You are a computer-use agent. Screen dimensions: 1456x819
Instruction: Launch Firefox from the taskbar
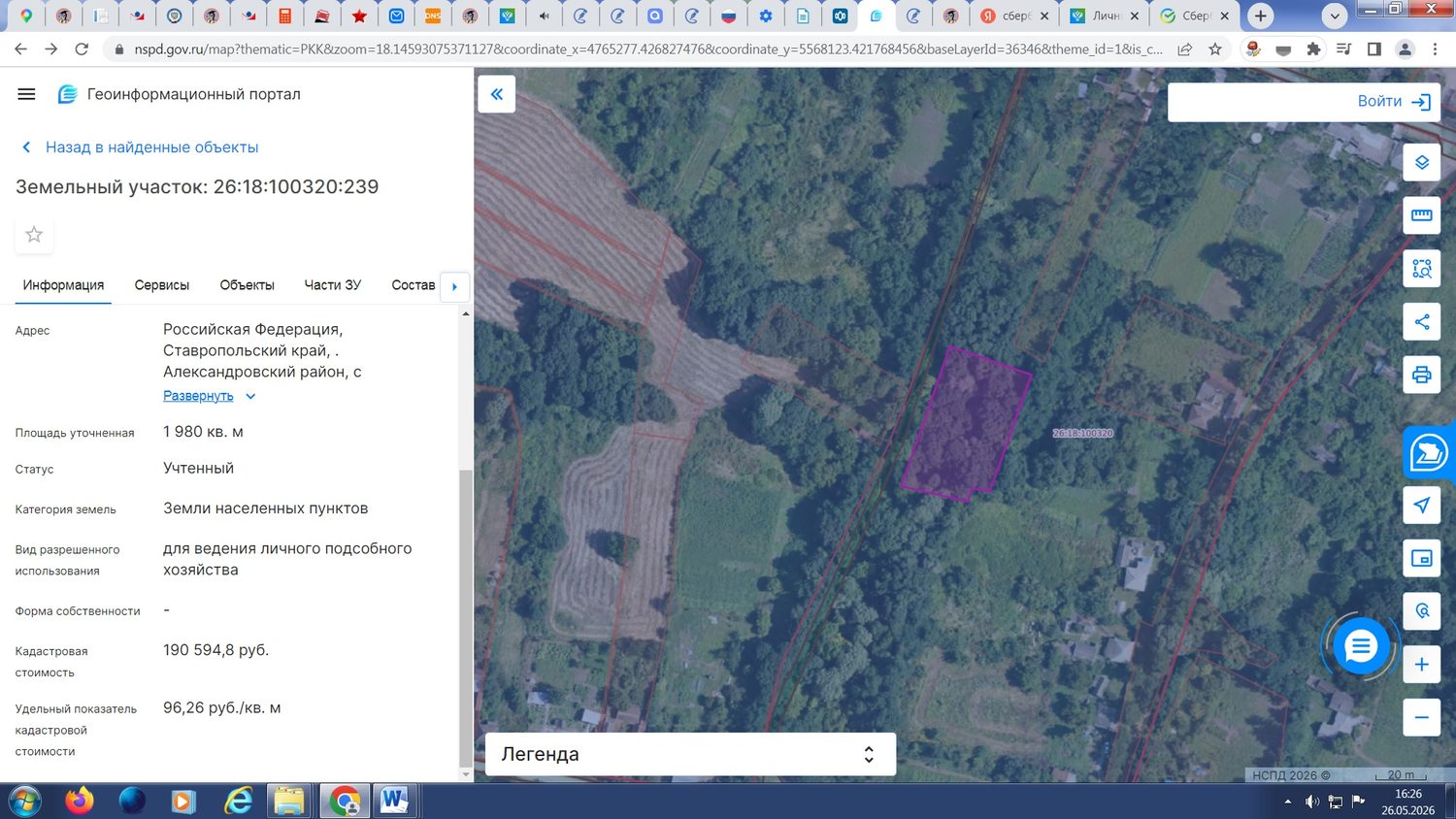(x=80, y=802)
